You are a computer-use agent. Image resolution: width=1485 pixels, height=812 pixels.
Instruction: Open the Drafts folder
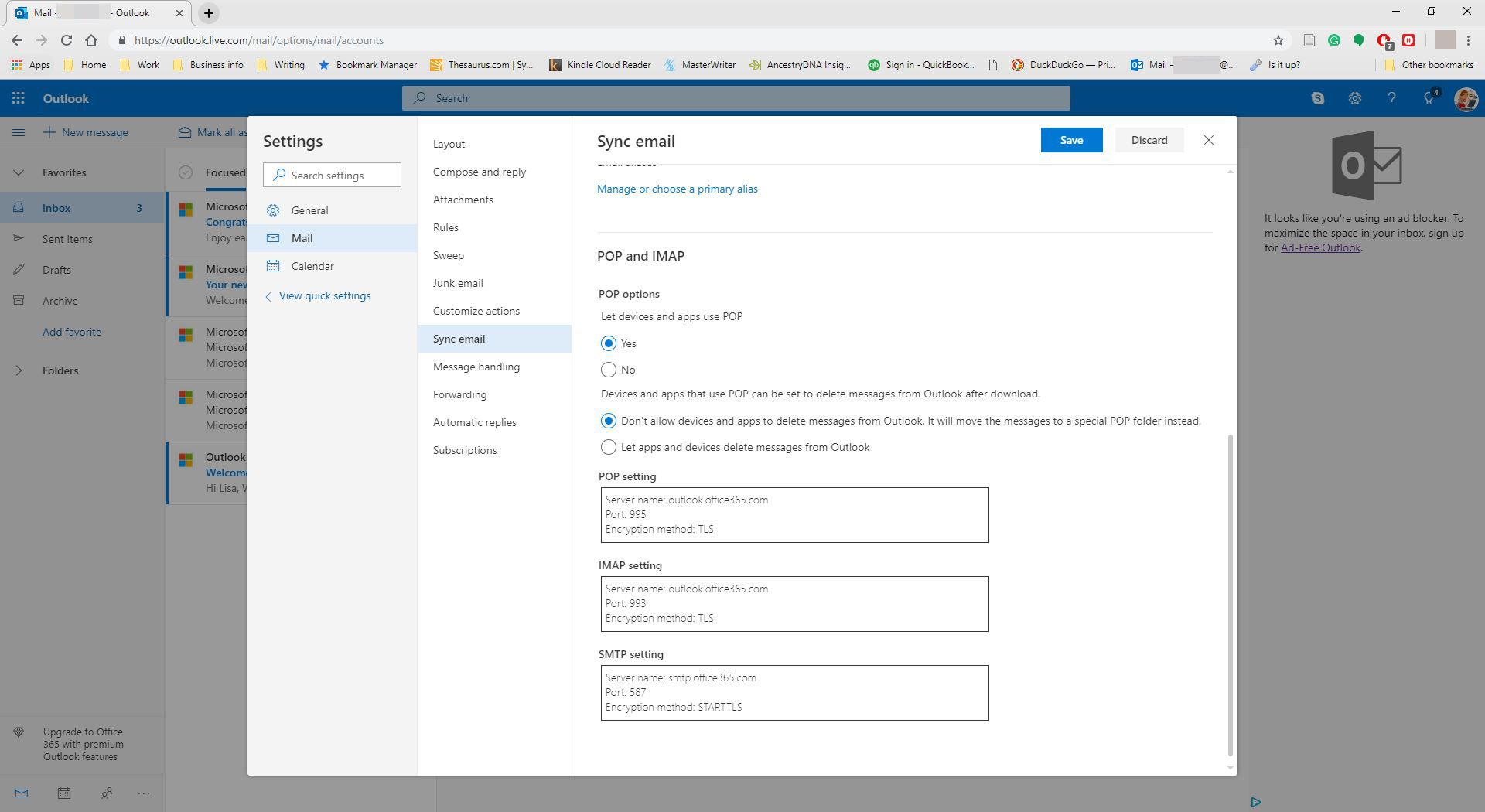[82, 270]
